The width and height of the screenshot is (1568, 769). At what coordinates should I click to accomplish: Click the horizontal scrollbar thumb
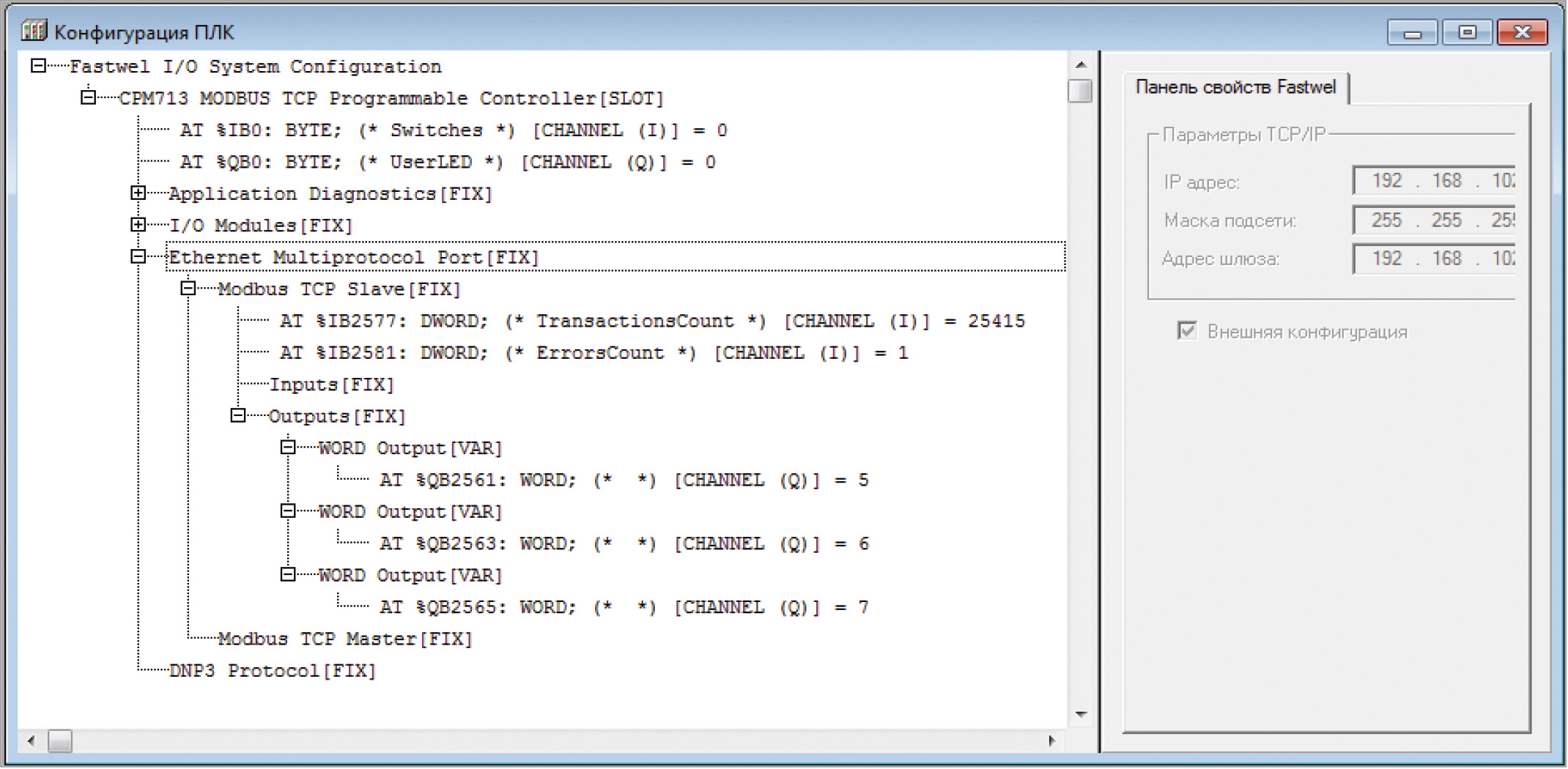coord(60,741)
